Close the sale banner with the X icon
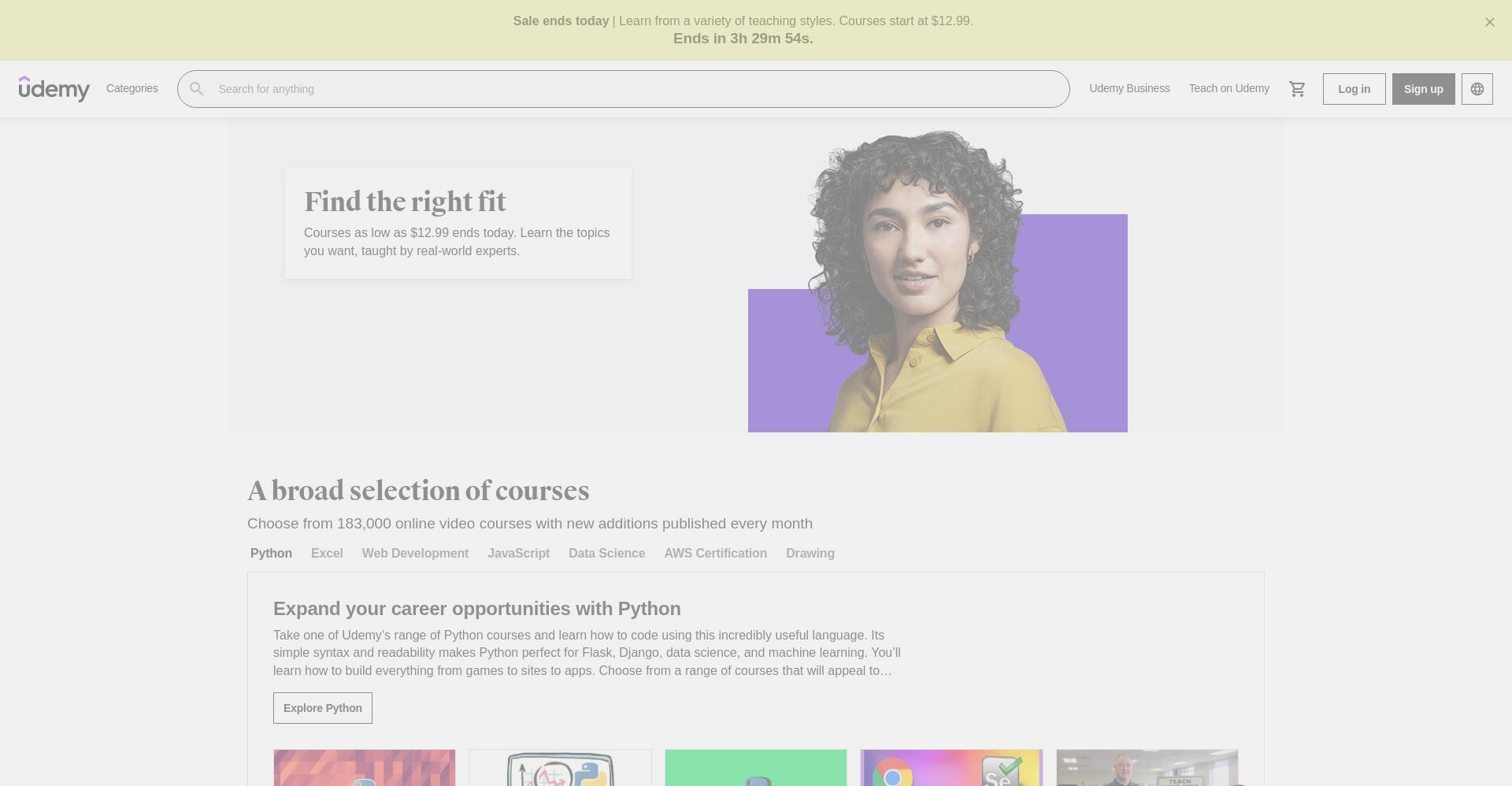Image resolution: width=1512 pixels, height=786 pixels. click(x=1489, y=22)
